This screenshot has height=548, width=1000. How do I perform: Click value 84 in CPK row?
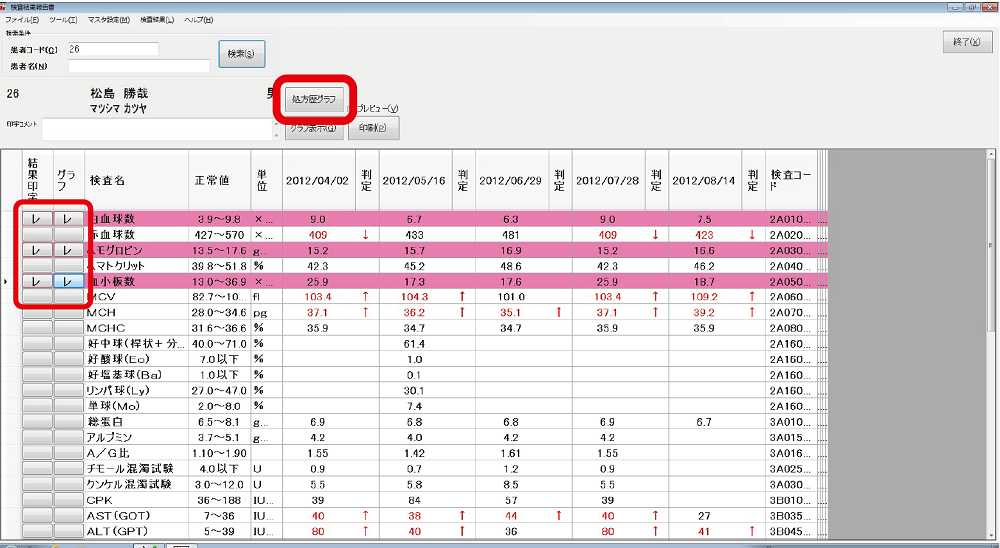click(415, 500)
